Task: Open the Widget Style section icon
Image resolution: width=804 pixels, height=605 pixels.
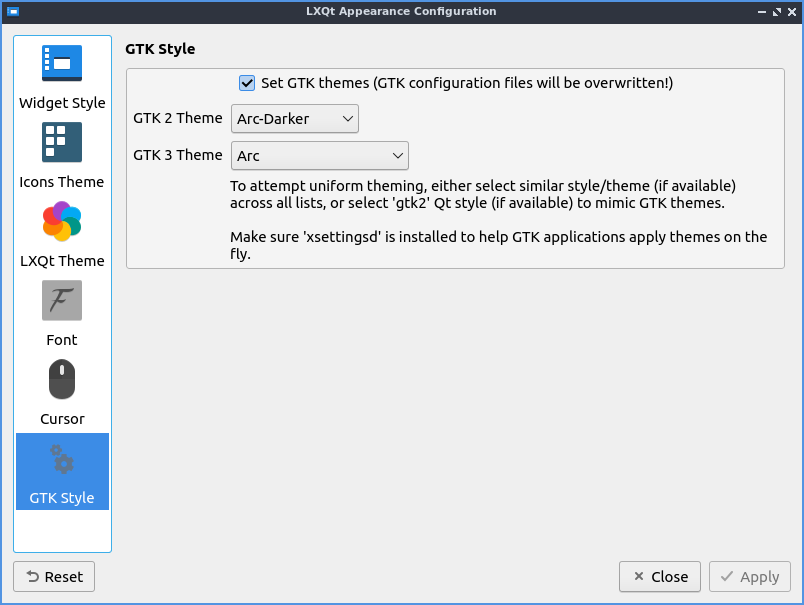Action: pyautogui.click(x=62, y=63)
